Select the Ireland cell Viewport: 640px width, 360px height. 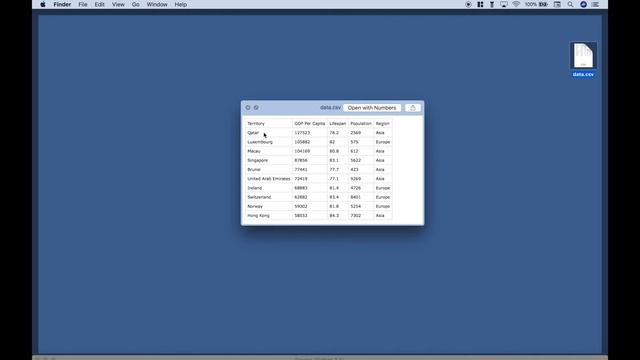269,188
